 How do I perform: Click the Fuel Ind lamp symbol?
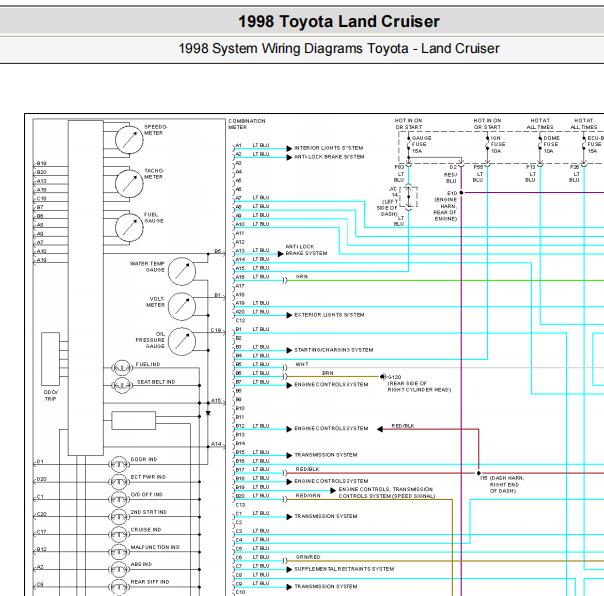pos(122,368)
